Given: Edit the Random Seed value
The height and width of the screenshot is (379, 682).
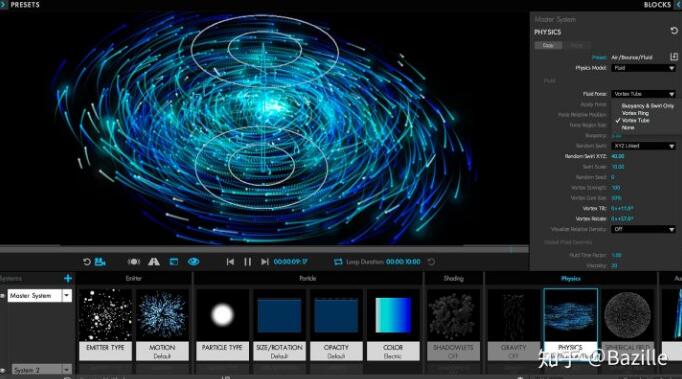Looking at the screenshot, I should tap(613, 177).
